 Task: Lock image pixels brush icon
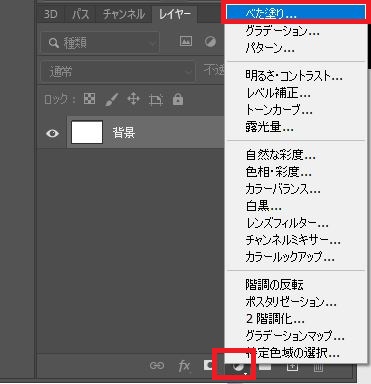pyautogui.click(x=112, y=99)
